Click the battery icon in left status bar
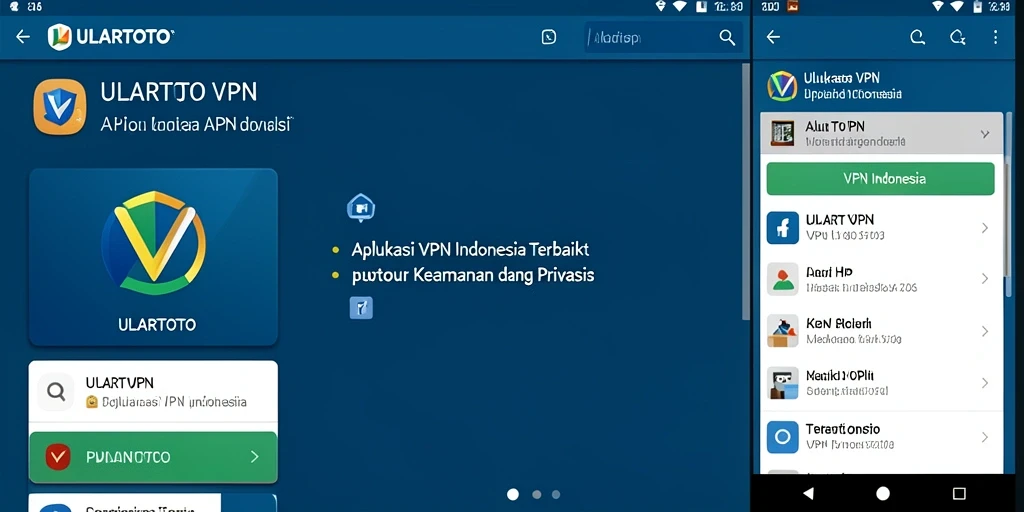Image resolution: width=1024 pixels, height=512 pixels. point(701,7)
